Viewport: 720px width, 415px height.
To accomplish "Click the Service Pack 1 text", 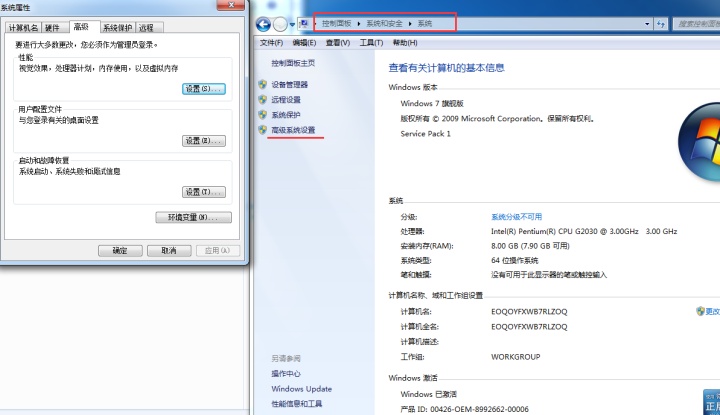I will click(425, 134).
